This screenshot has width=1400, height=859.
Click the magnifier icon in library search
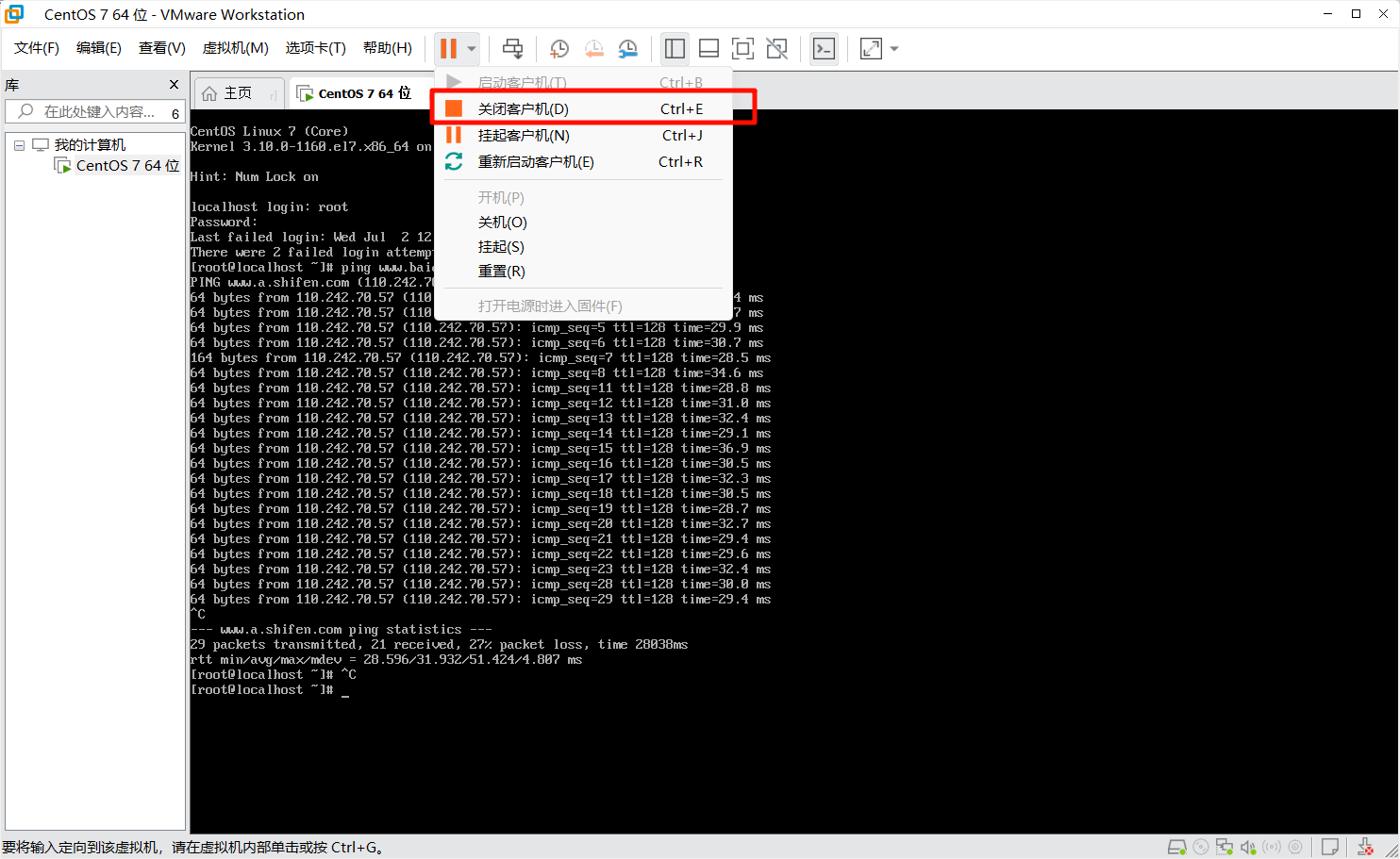25,111
